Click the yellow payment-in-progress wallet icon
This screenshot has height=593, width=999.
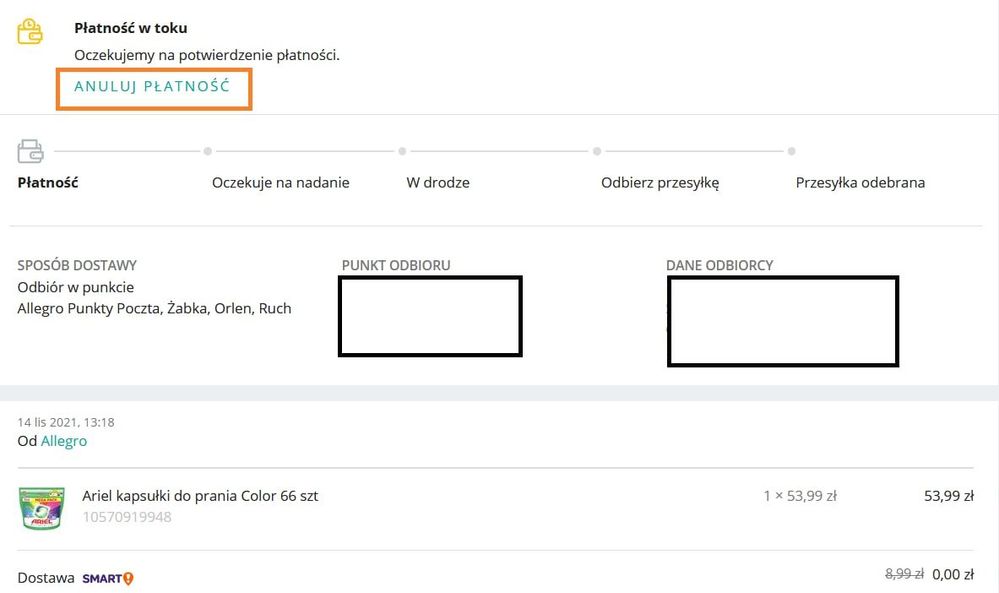[x=29, y=31]
